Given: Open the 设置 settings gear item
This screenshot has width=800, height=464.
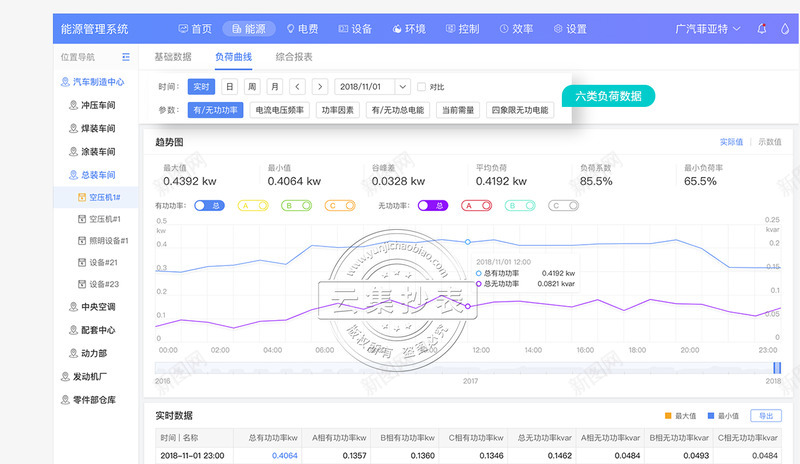Looking at the screenshot, I should tap(569, 29).
